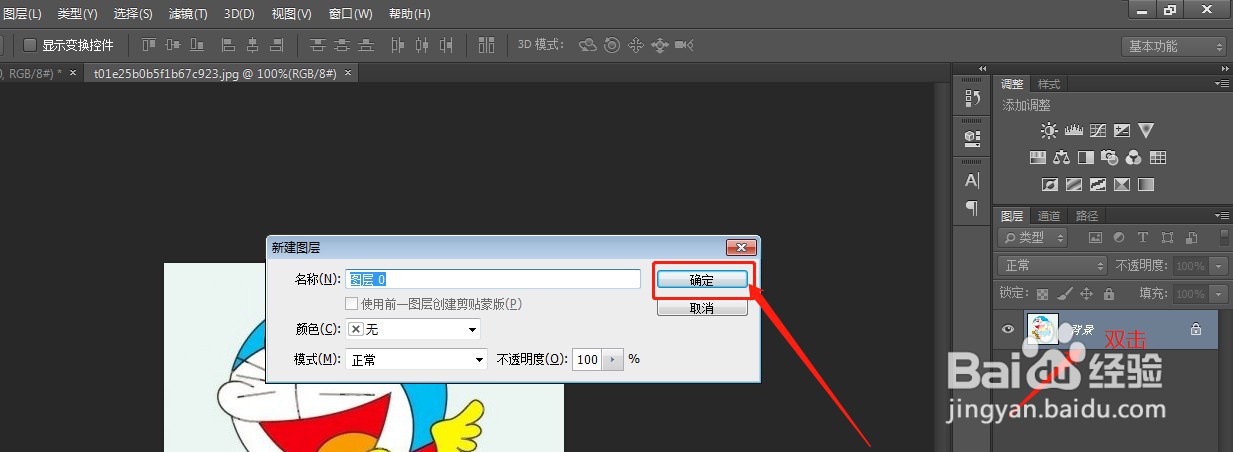Add a Posterize adjustment
This screenshot has width=1233, height=452.
1074,185
